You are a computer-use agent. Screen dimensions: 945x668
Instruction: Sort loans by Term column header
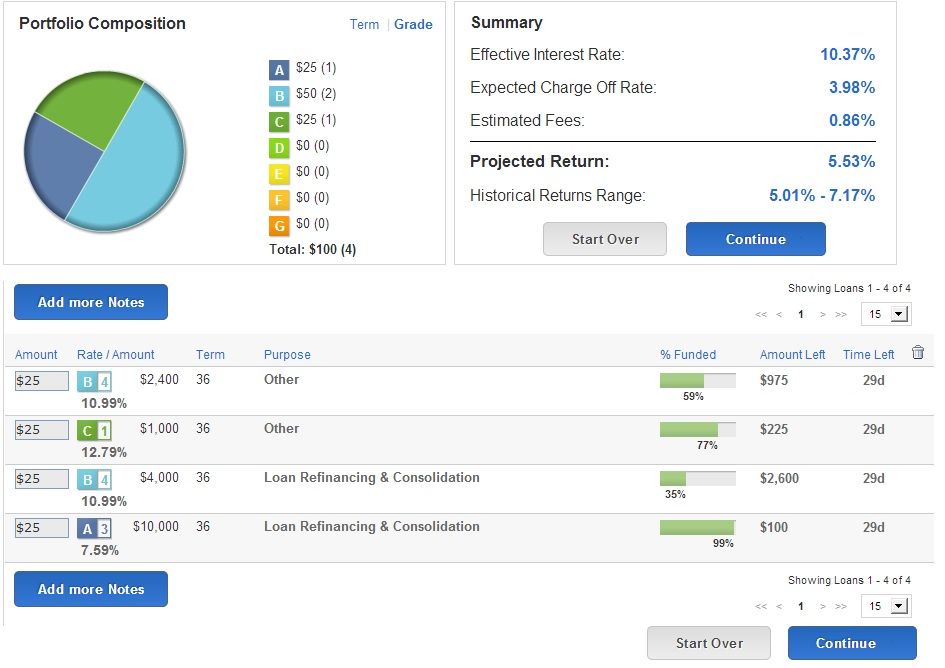(210, 354)
